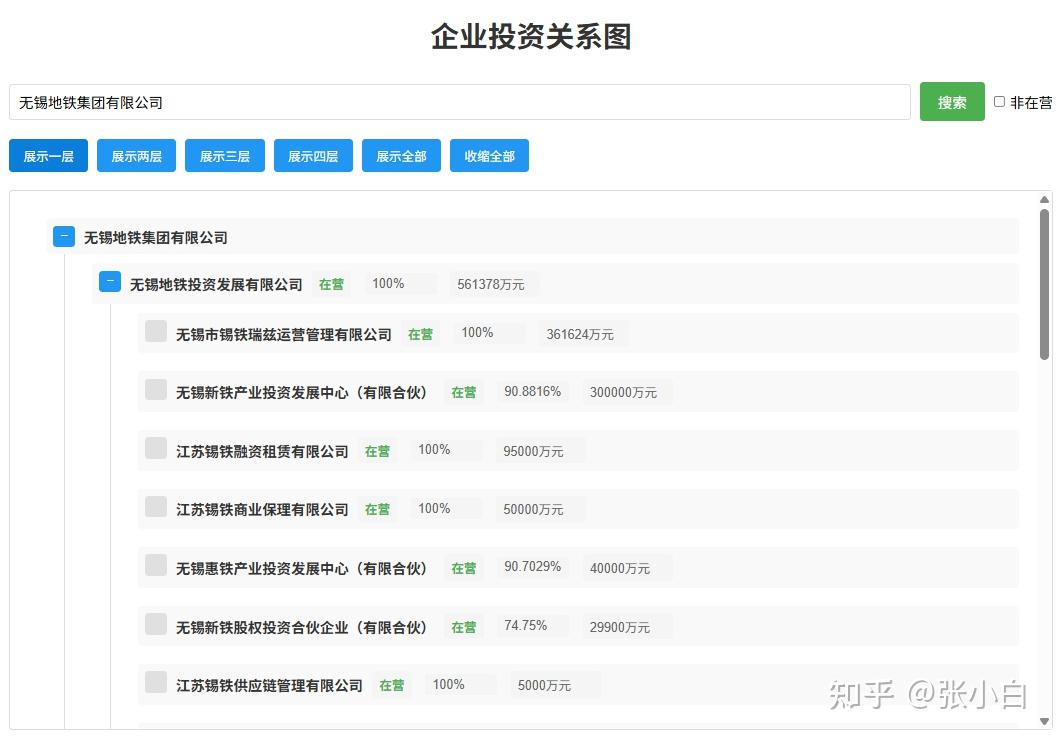Click the 561378万元 capital value

click(x=490, y=285)
